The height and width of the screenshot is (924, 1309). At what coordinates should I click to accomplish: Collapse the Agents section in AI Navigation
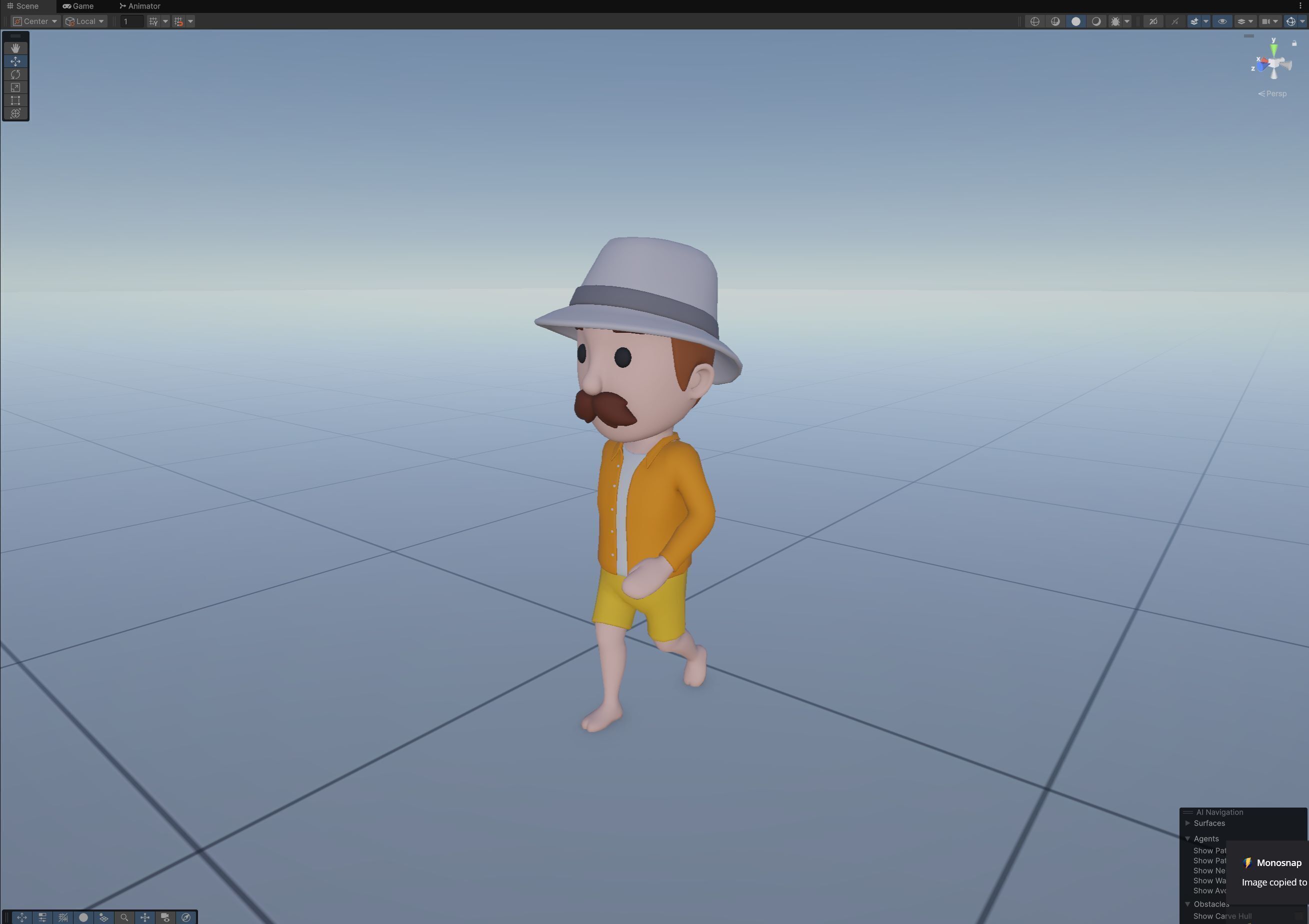click(x=1187, y=839)
